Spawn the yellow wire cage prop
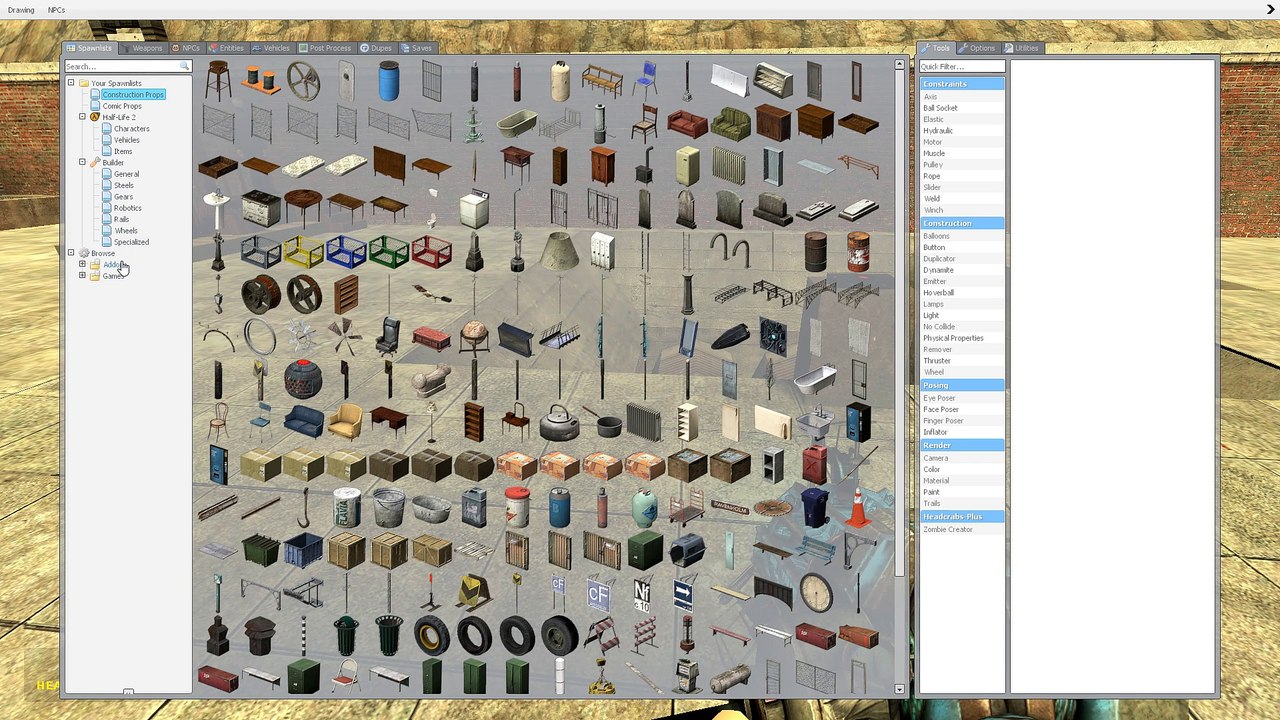 click(x=303, y=252)
